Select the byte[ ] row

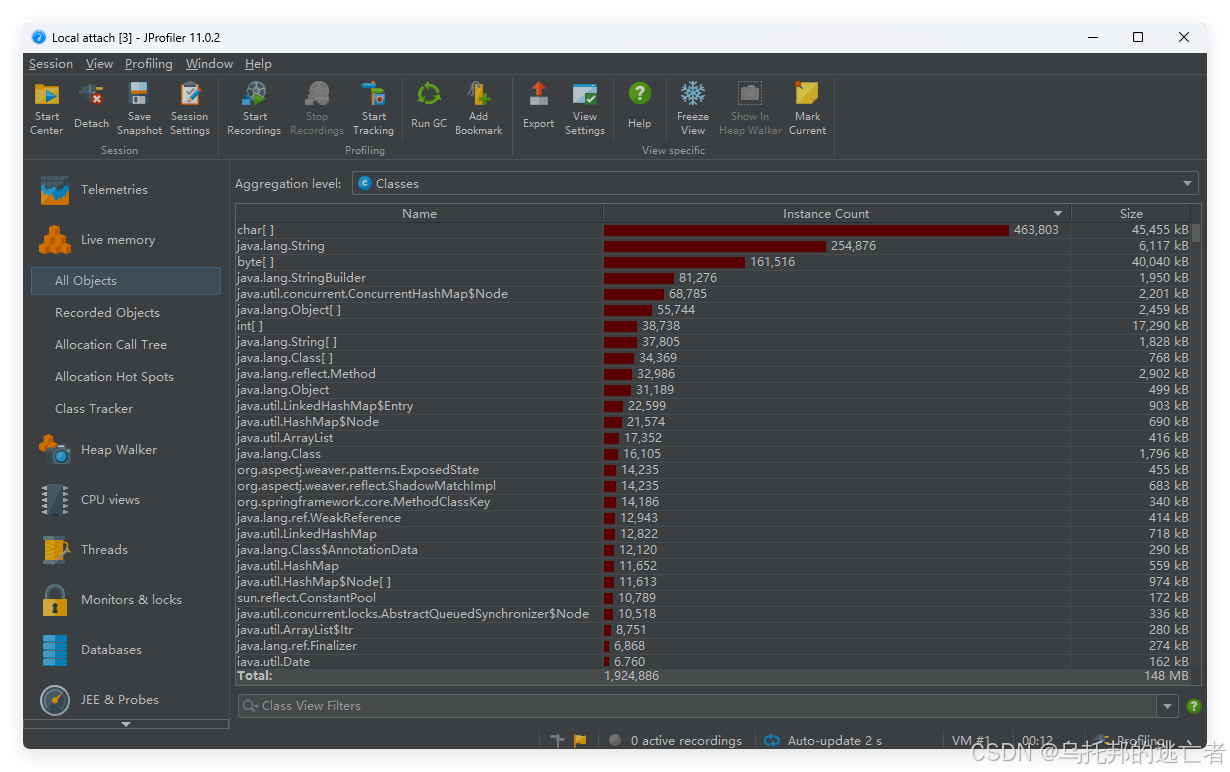(713, 262)
